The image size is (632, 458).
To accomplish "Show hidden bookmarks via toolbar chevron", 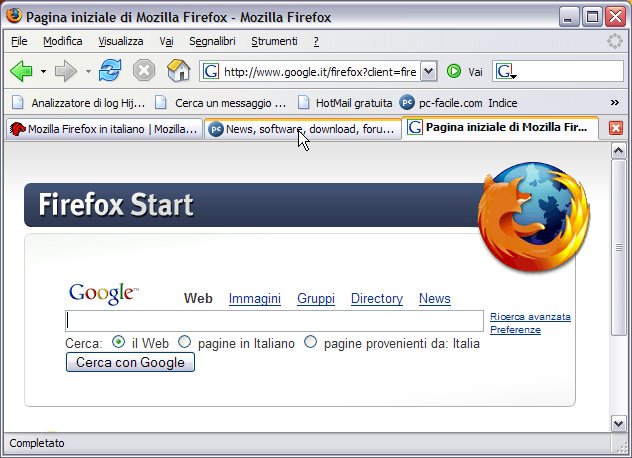I will (x=615, y=102).
